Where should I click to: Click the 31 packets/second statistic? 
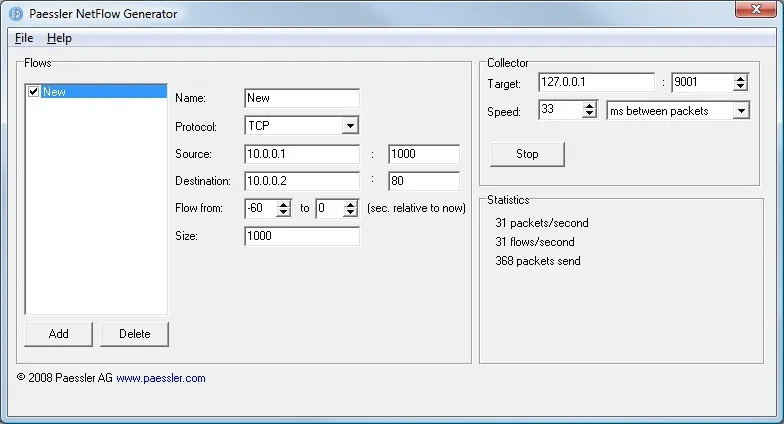coord(542,223)
